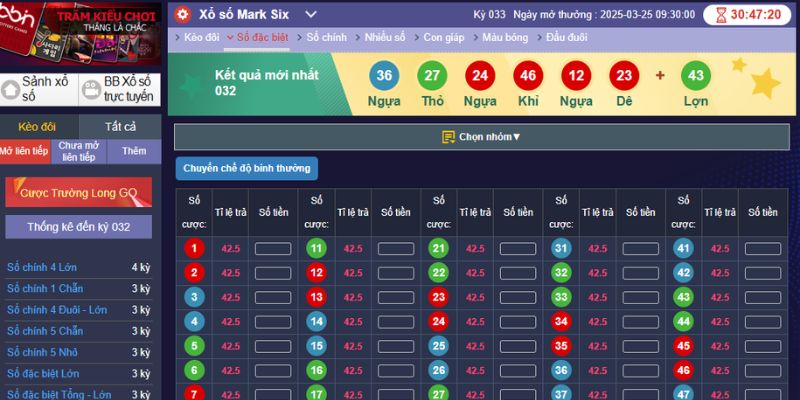
Task: Click 42.5 odds for number 34
Action: [x=597, y=321]
